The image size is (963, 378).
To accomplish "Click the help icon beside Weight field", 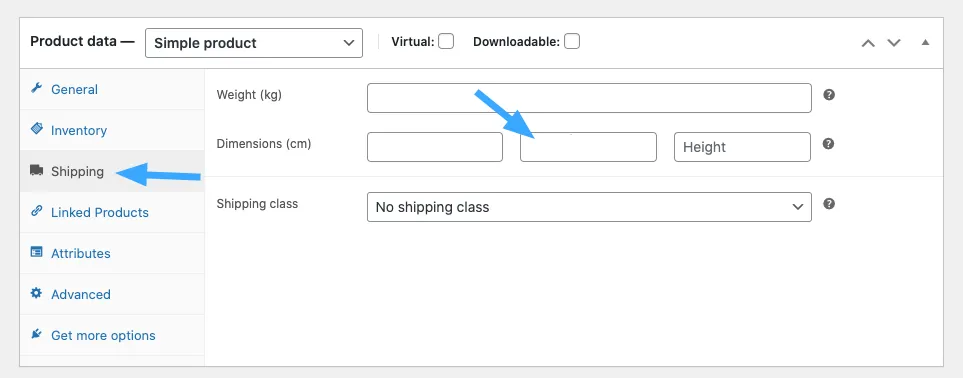I will coord(829,95).
